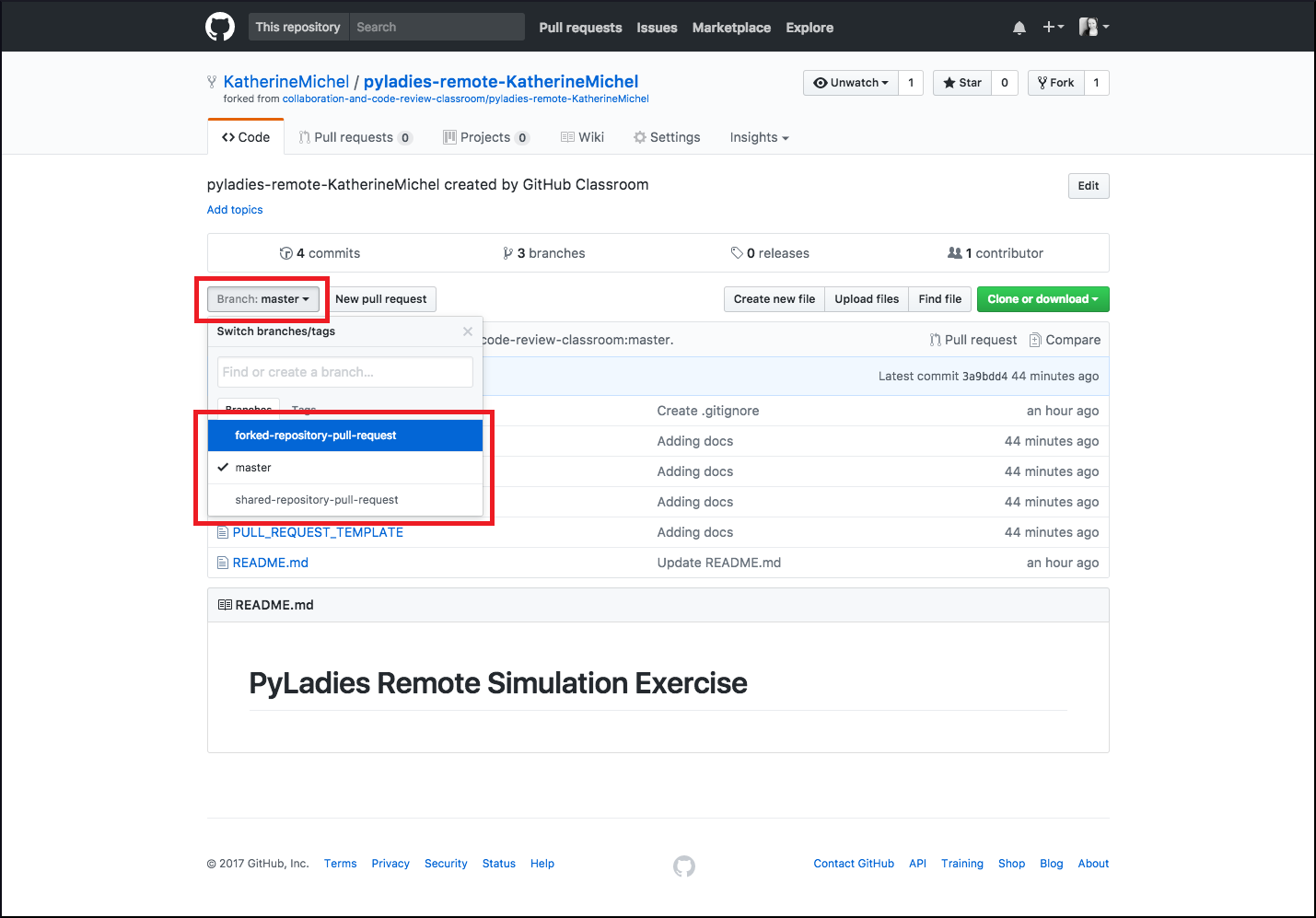Click Contact GitHub in footer
This screenshot has width=1316, height=918.
pyautogui.click(x=854, y=864)
